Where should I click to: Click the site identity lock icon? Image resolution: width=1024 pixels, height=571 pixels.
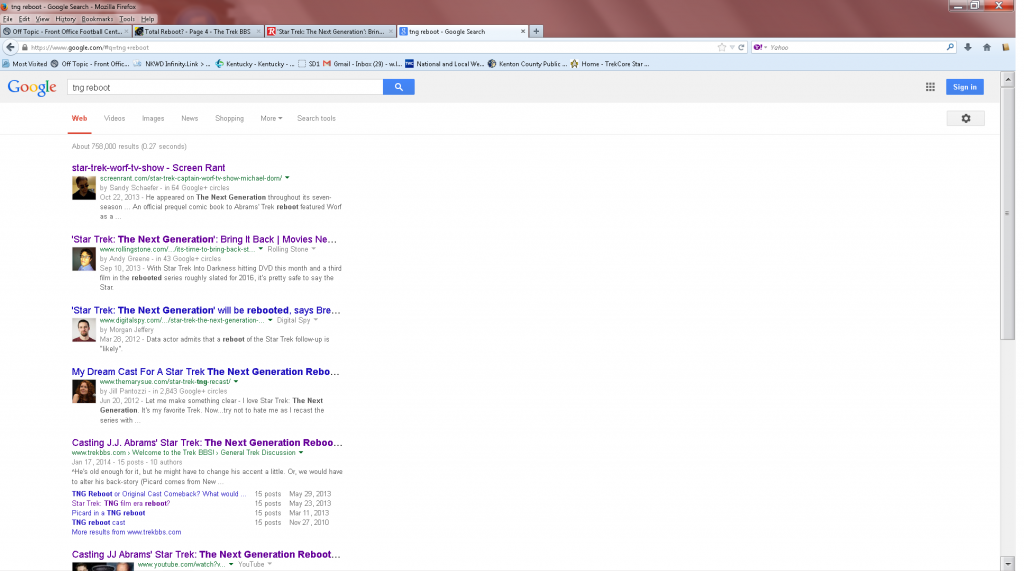click(x=25, y=48)
